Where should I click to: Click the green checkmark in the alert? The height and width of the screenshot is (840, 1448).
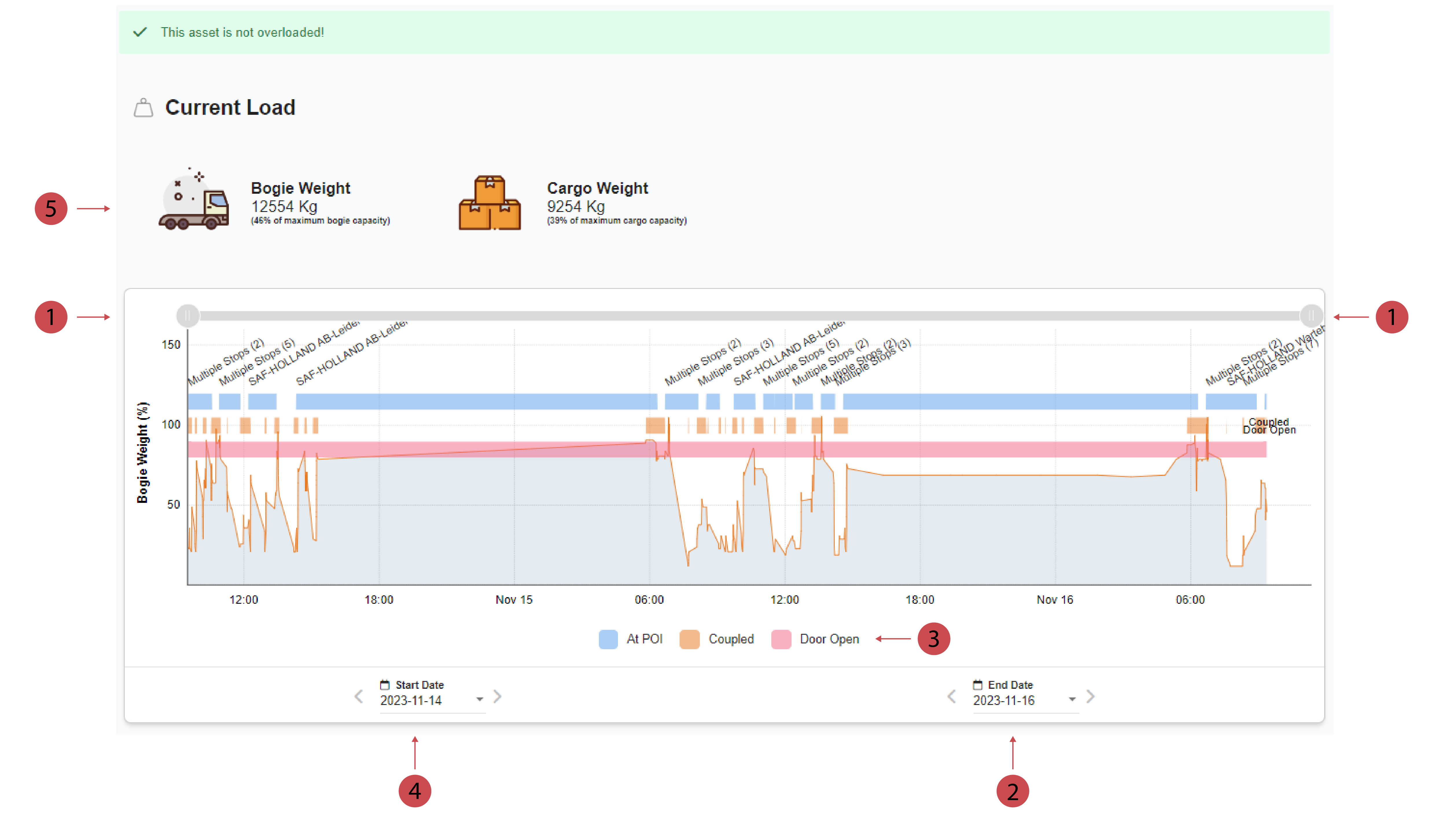tap(140, 32)
